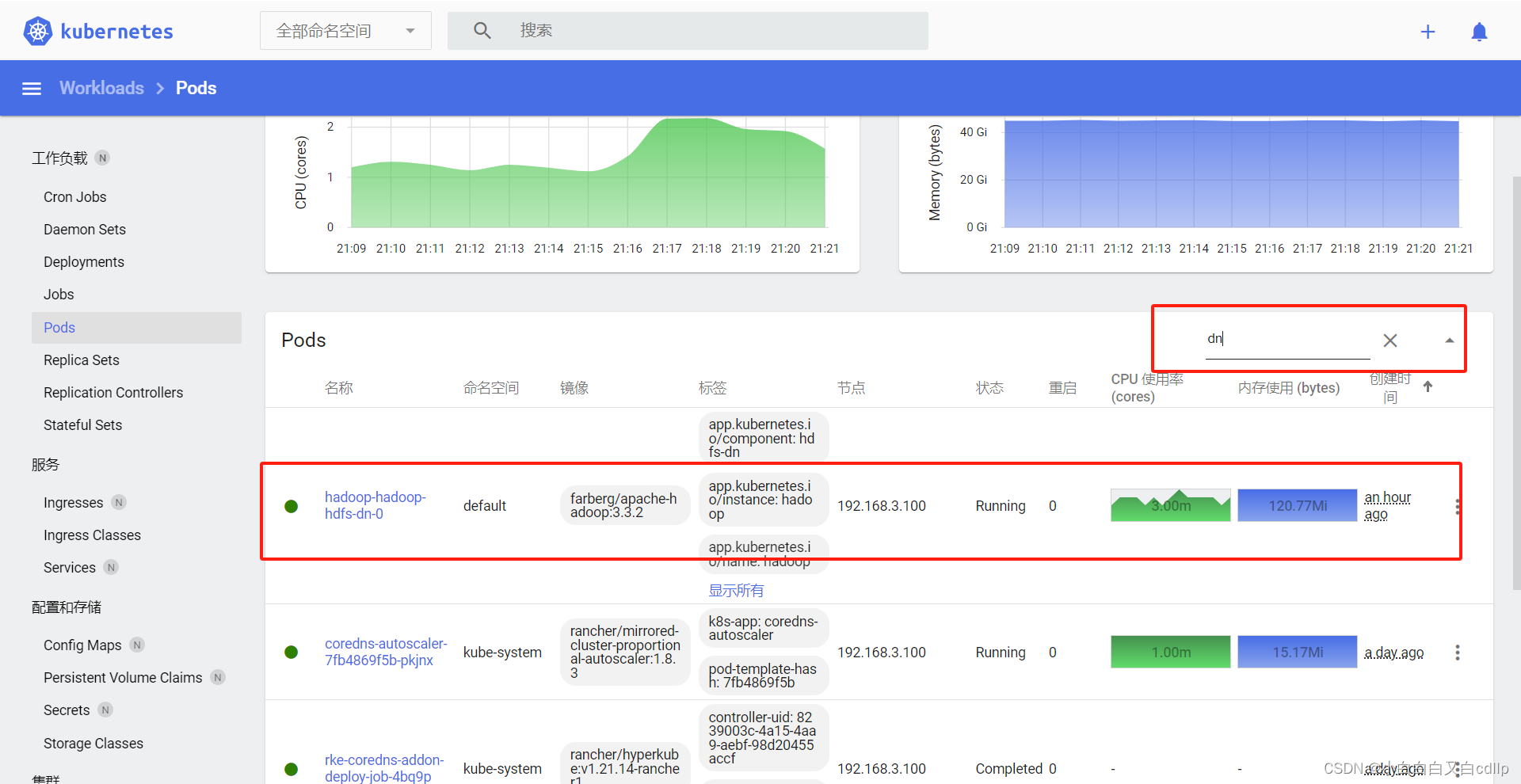Click 工作负载 section heading
The height and width of the screenshot is (784, 1521).
tap(59, 158)
